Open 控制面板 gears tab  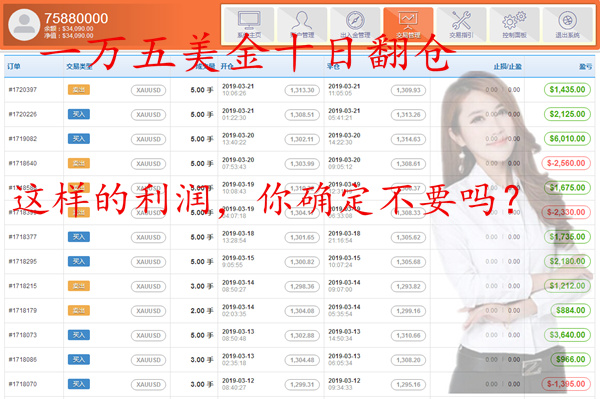click(514, 25)
